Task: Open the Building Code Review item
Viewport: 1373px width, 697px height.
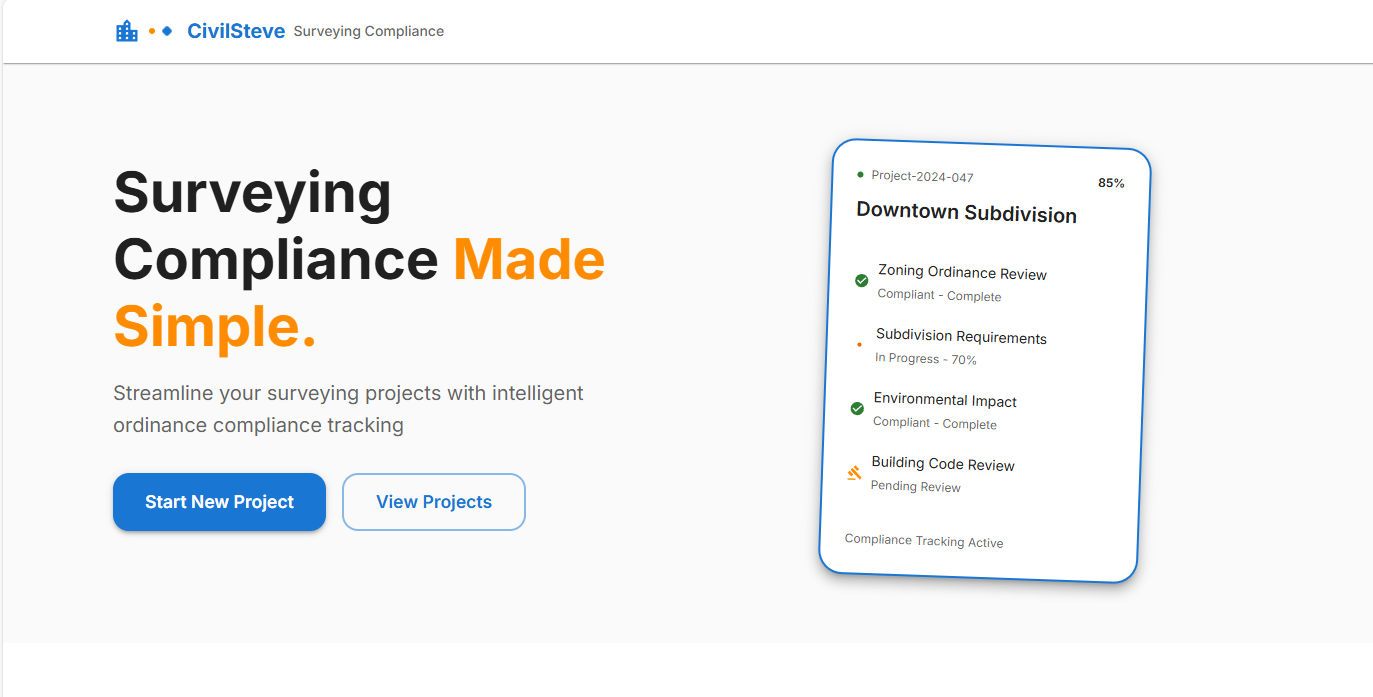Action: click(943, 464)
